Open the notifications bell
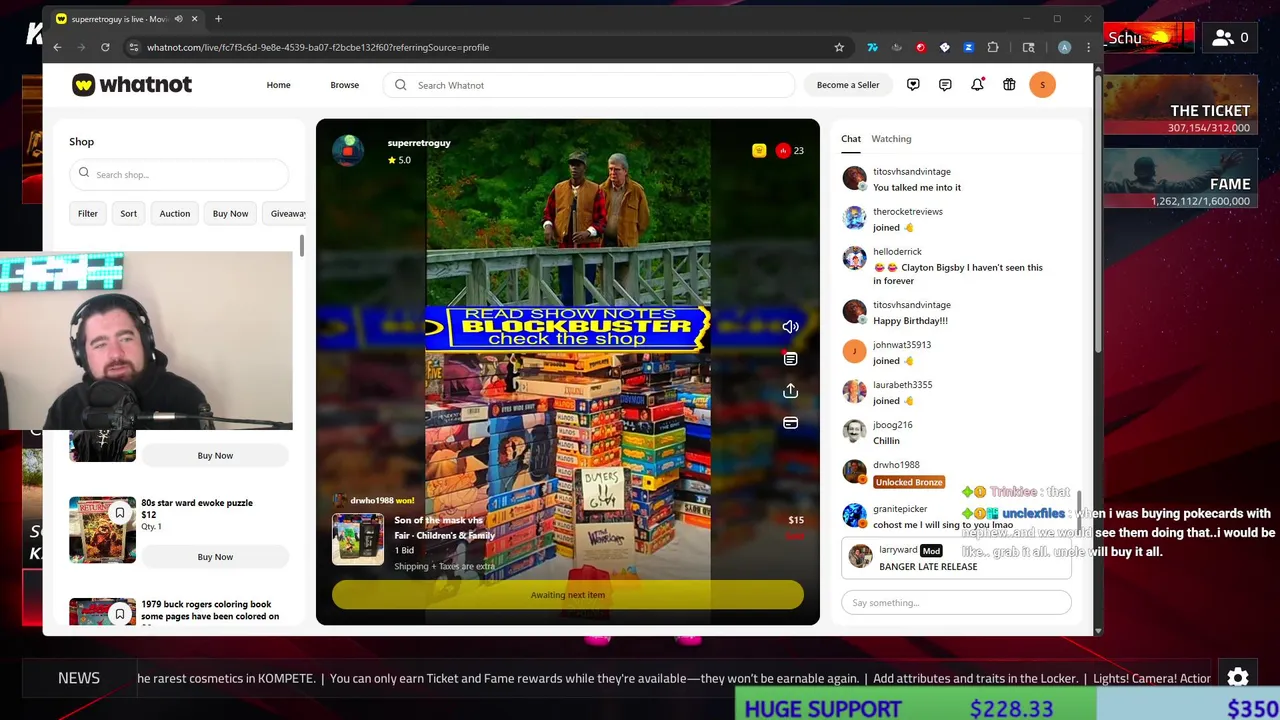The image size is (1280, 720). (977, 85)
